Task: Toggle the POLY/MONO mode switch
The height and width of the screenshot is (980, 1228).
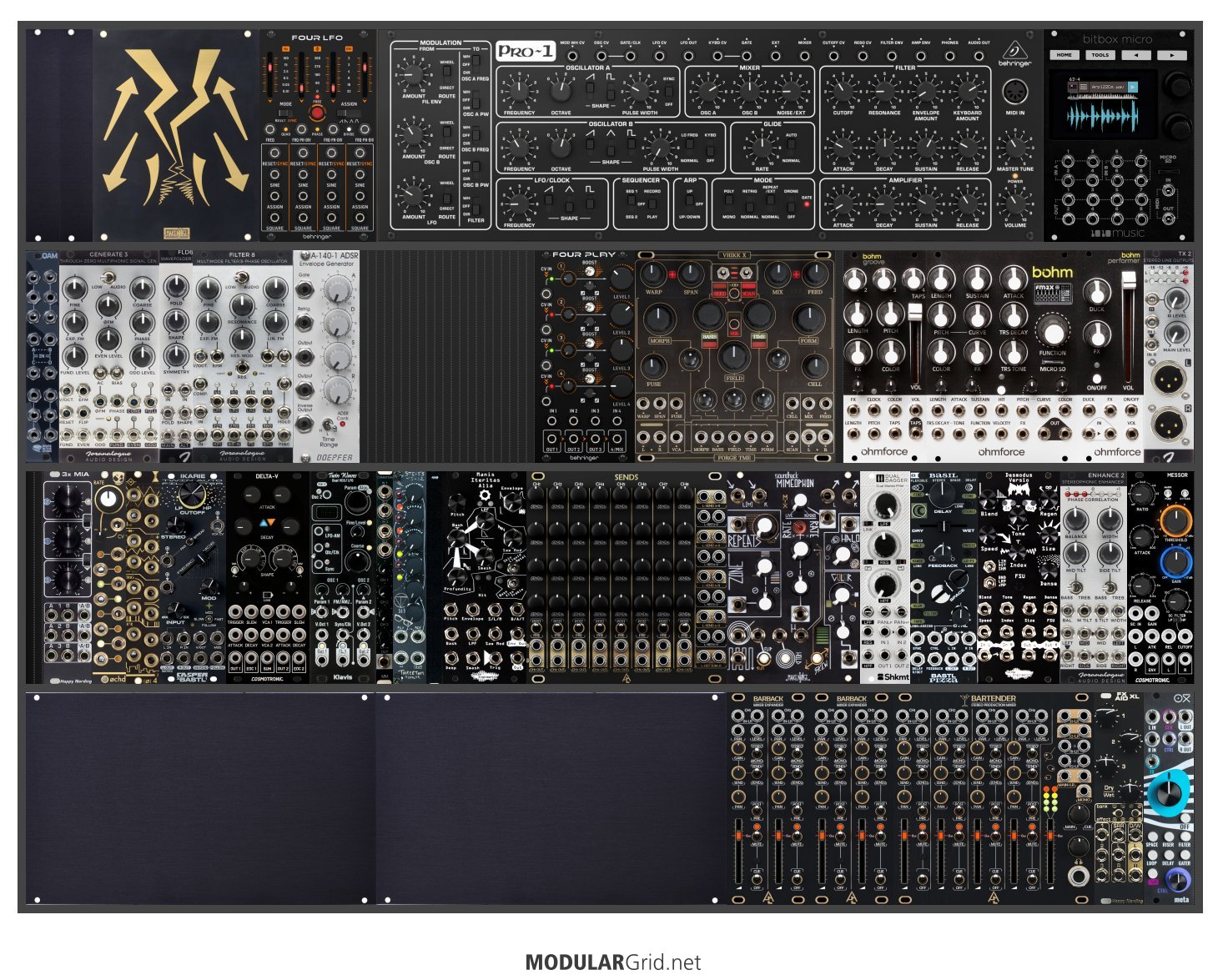Action: coord(728,203)
